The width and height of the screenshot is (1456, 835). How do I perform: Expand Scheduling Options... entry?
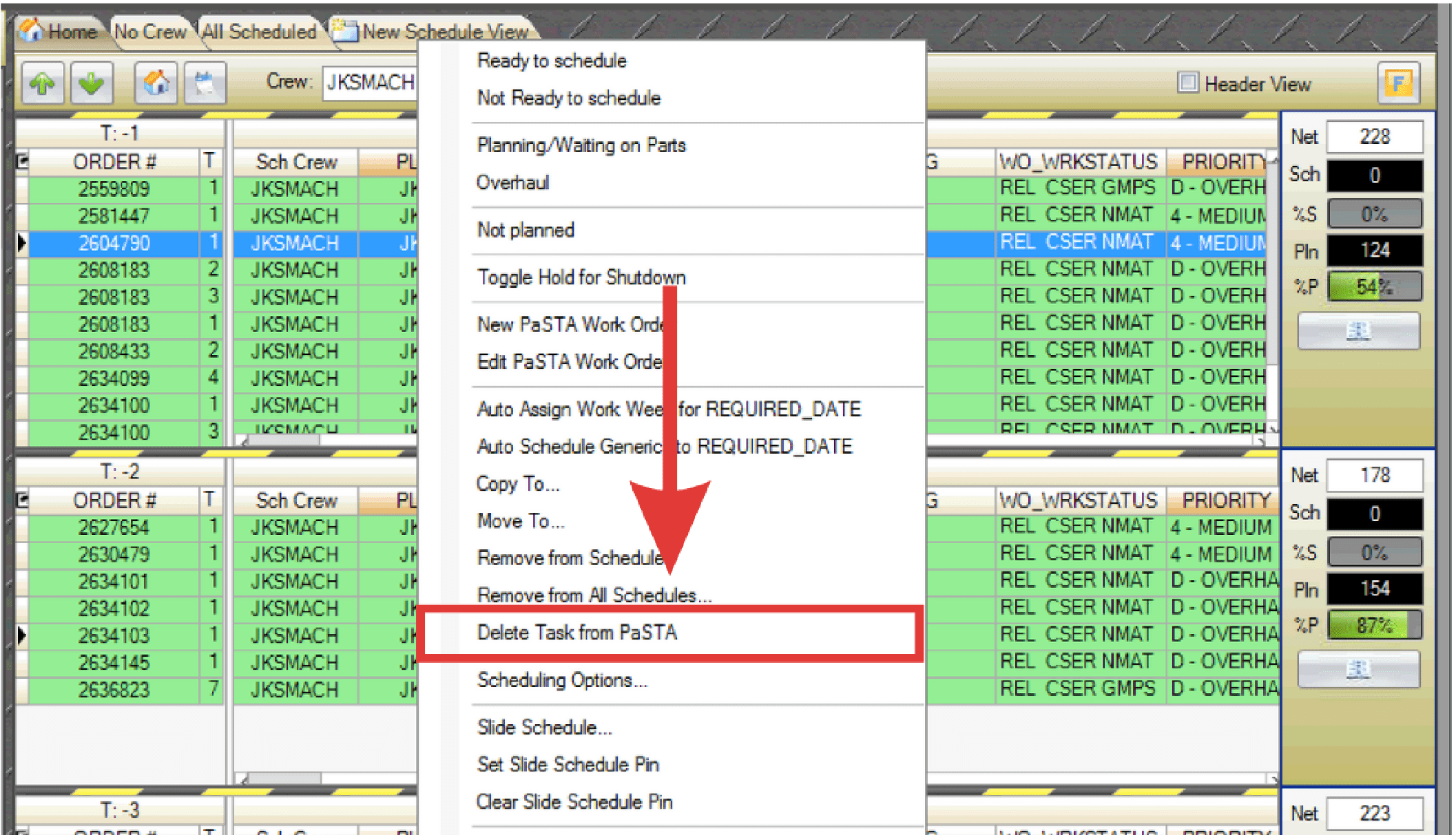(562, 680)
